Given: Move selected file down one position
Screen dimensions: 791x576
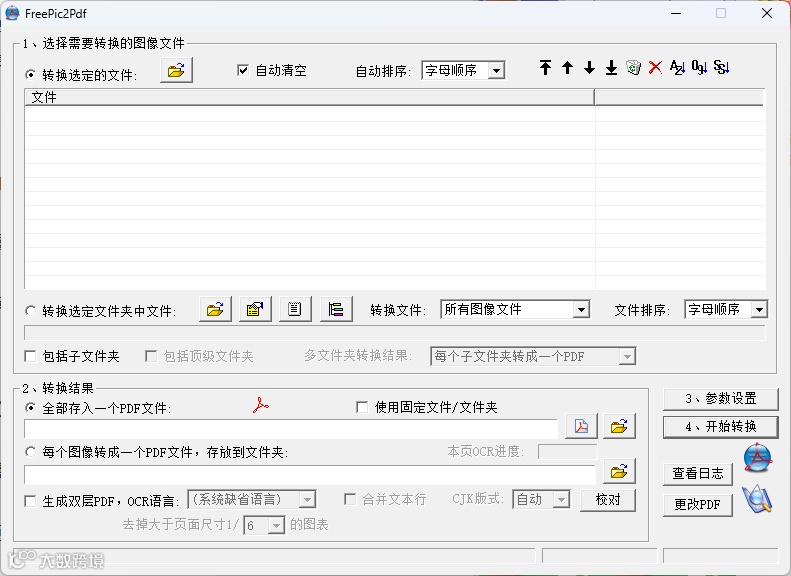Looking at the screenshot, I should pyautogui.click(x=589, y=68).
